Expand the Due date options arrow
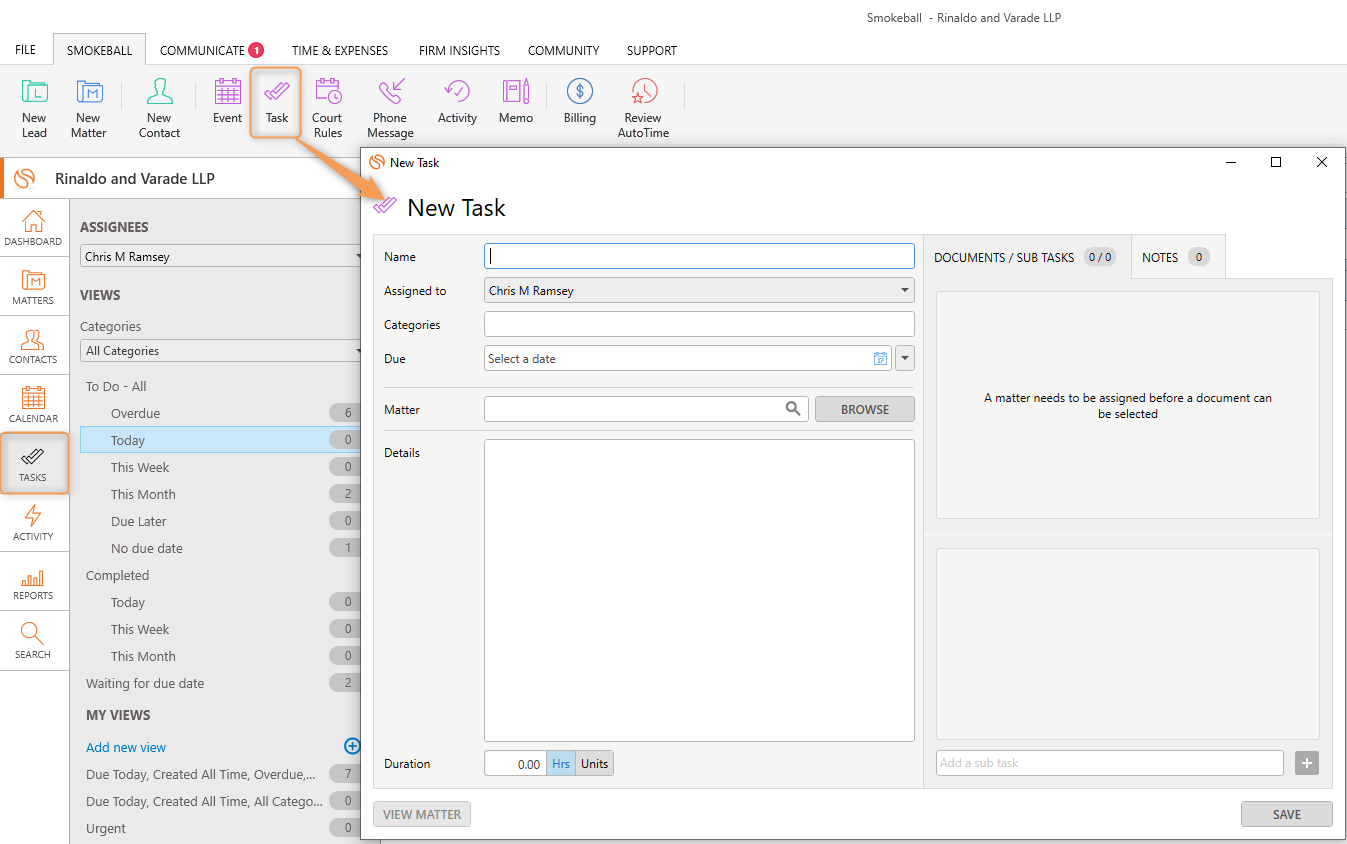 click(x=905, y=358)
